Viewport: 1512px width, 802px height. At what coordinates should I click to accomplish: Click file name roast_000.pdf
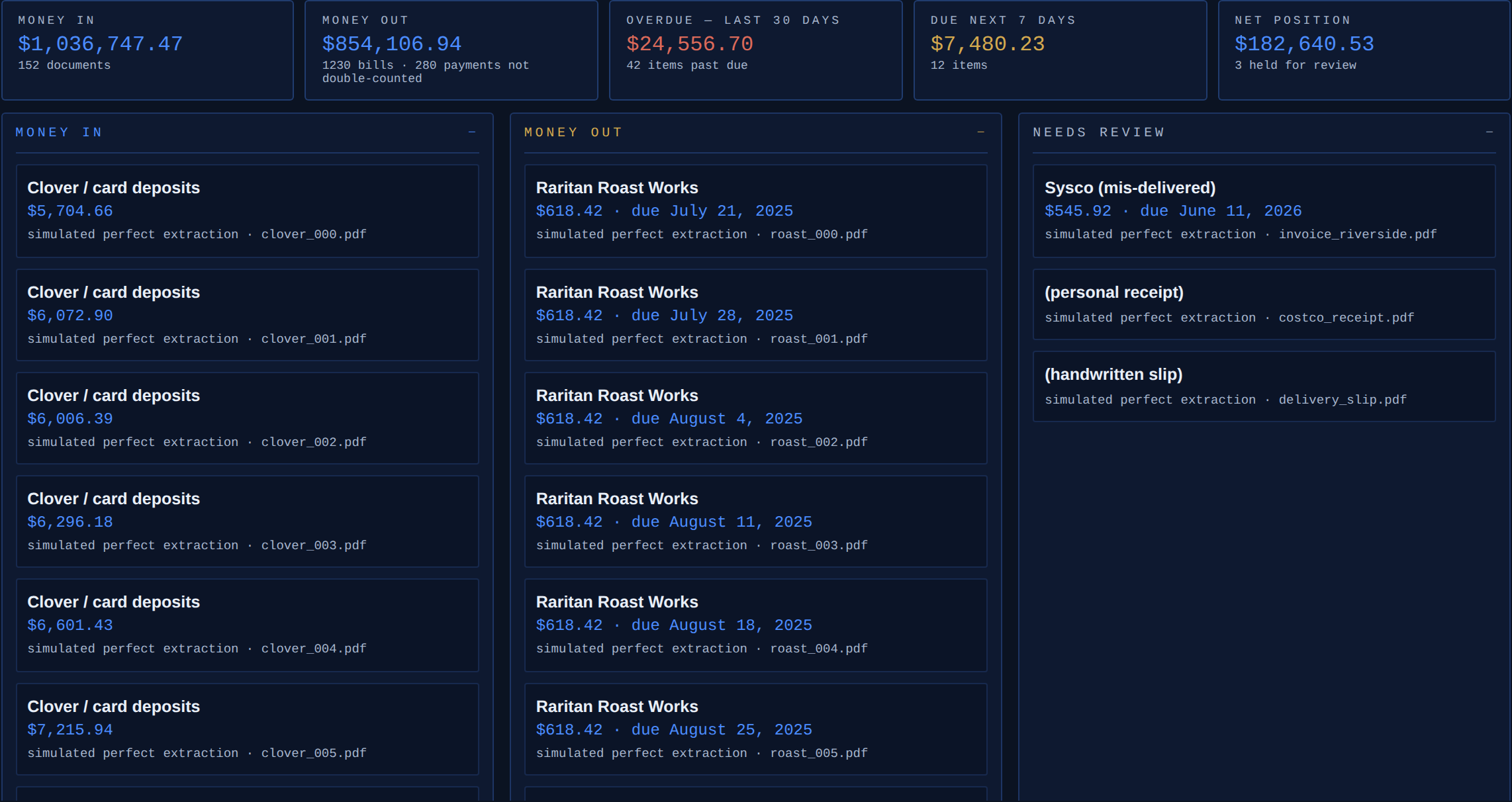pyautogui.click(x=819, y=234)
